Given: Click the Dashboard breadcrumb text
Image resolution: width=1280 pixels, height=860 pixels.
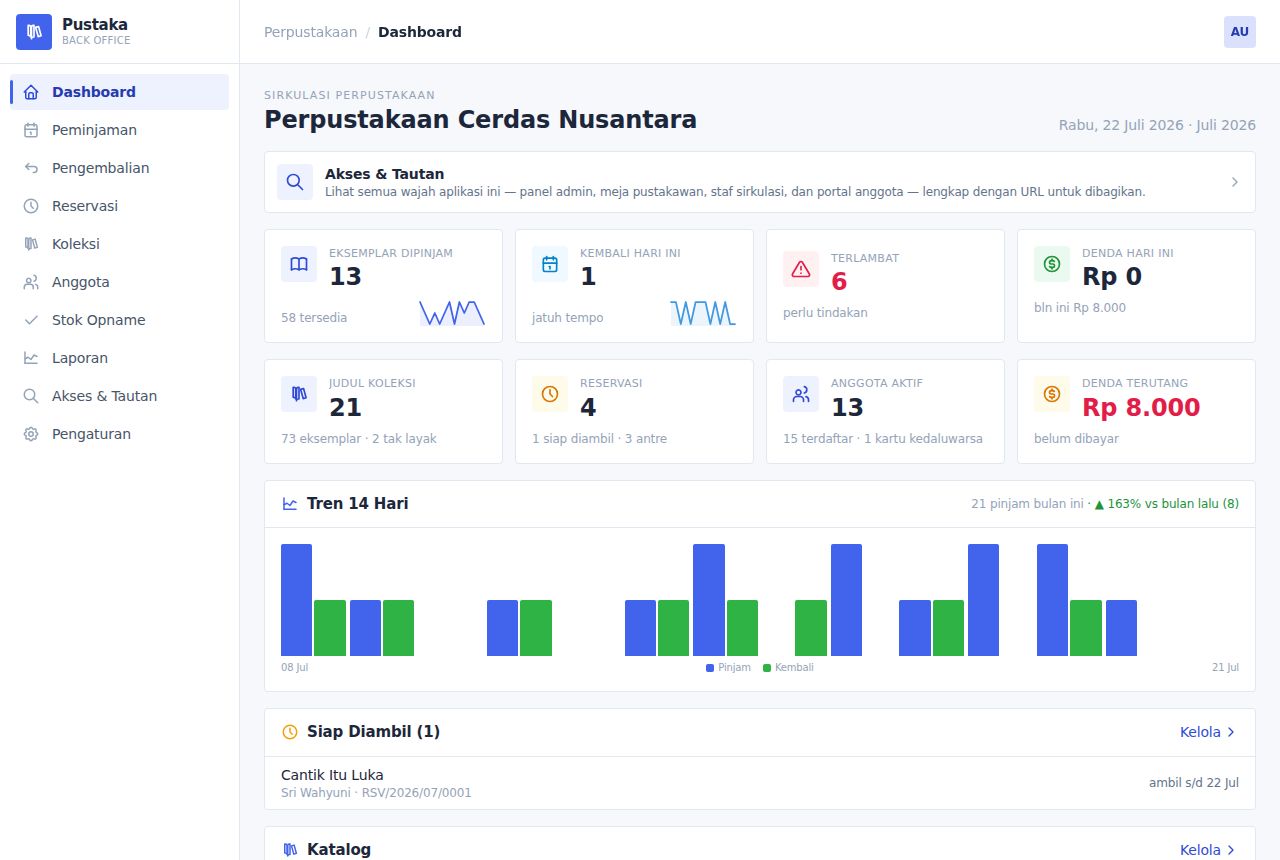Looking at the screenshot, I should (x=420, y=32).
